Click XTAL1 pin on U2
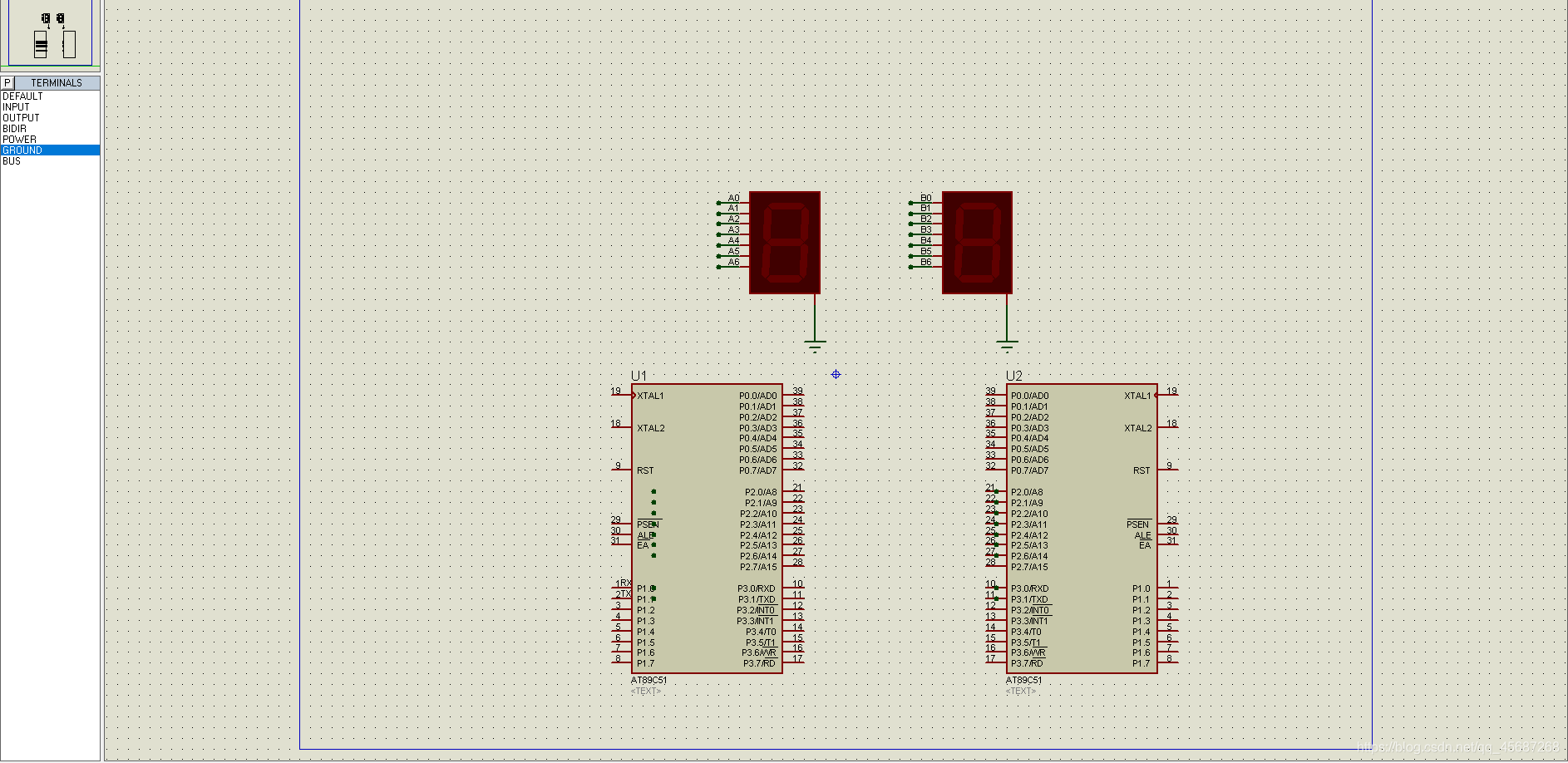Screen dimensions: 1568x763 point(1137,396)
